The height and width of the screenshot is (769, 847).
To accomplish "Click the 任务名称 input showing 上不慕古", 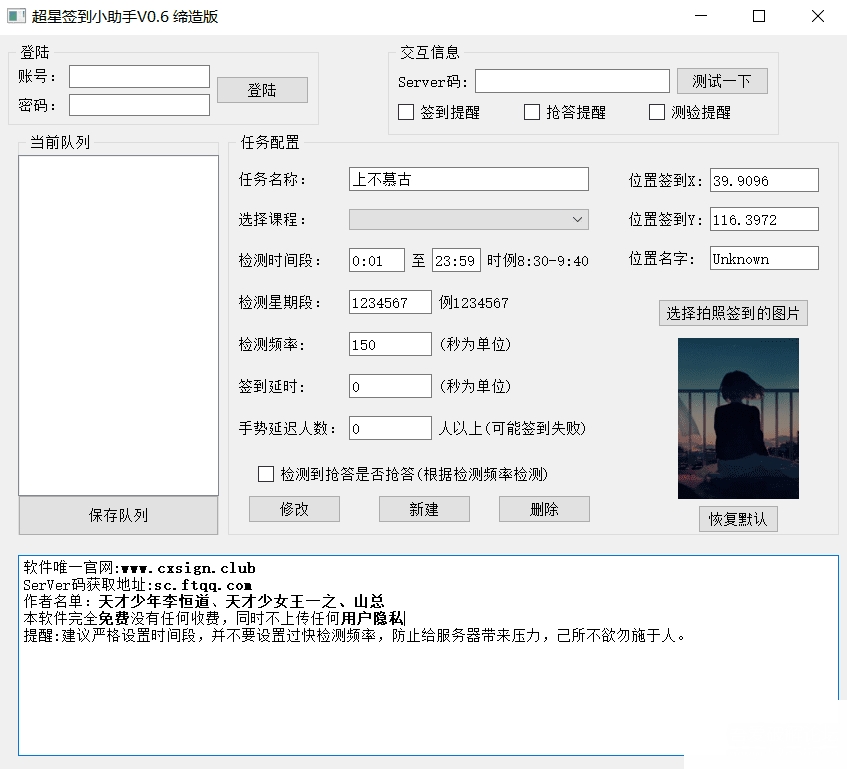I will [468, 179].
